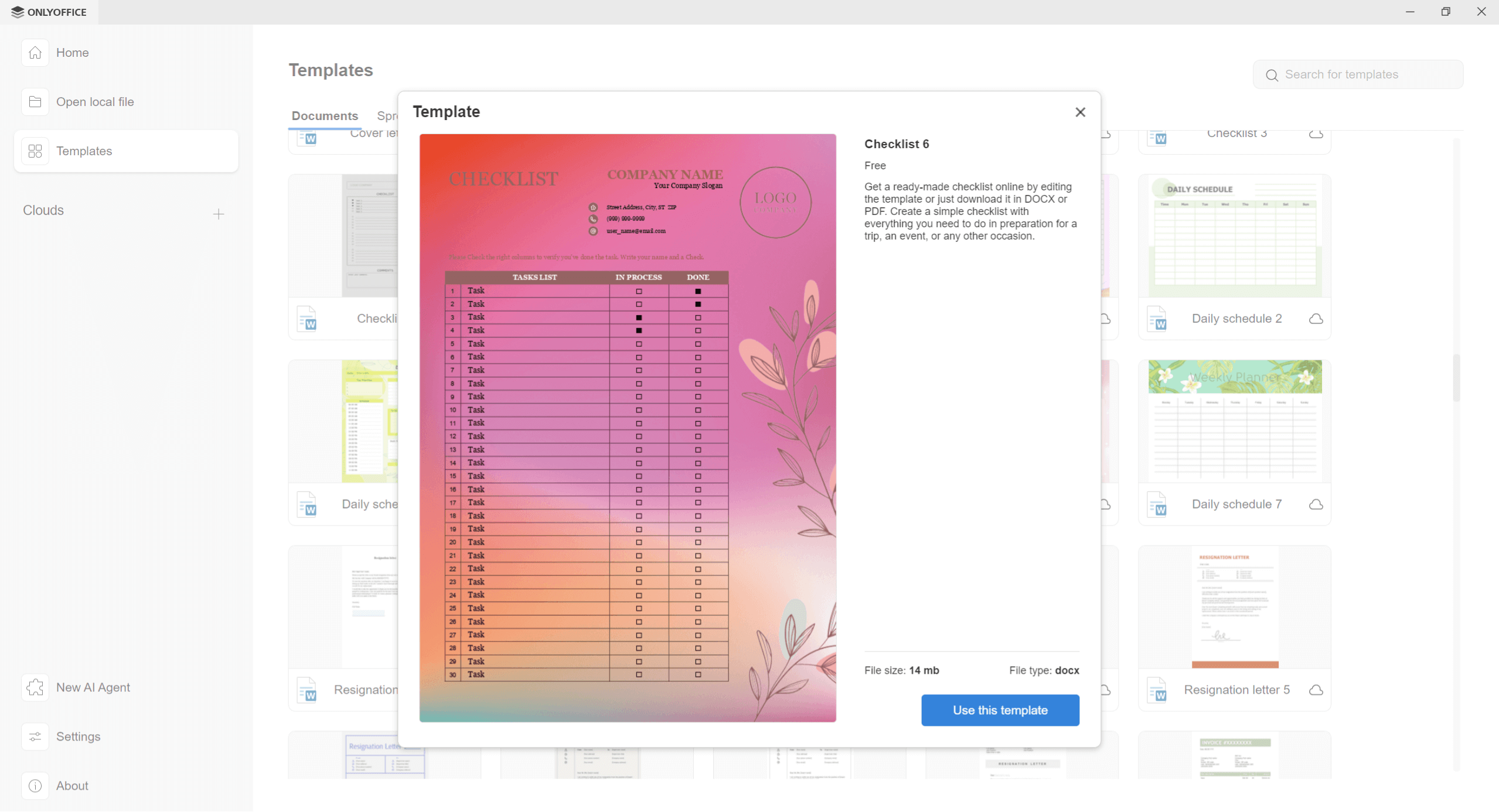Screen dimensions: 1499x812
Task: Click the Home icon in sidebar
Action: tap(35, 53)
